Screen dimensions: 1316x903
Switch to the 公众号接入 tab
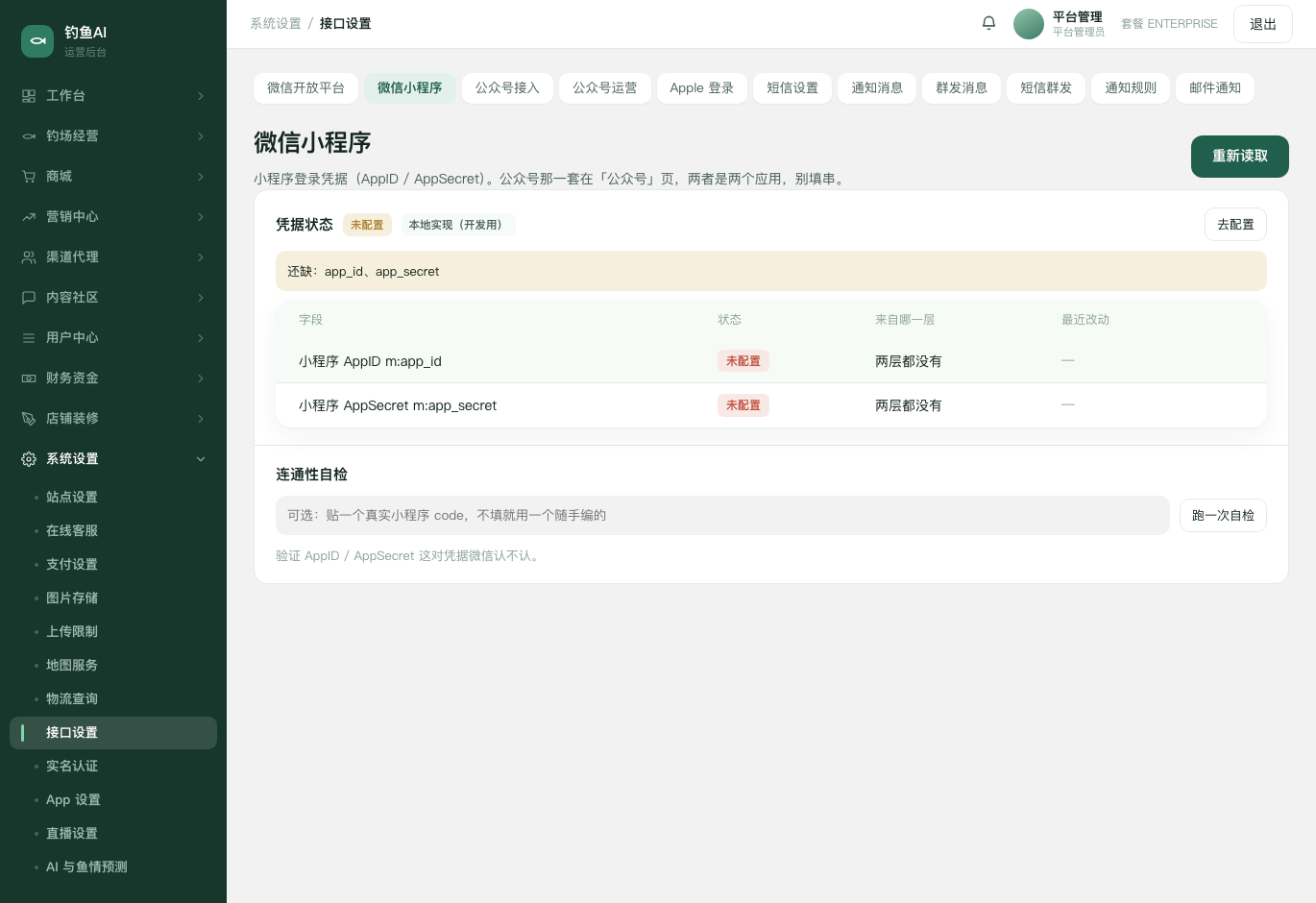click(507, 88)
